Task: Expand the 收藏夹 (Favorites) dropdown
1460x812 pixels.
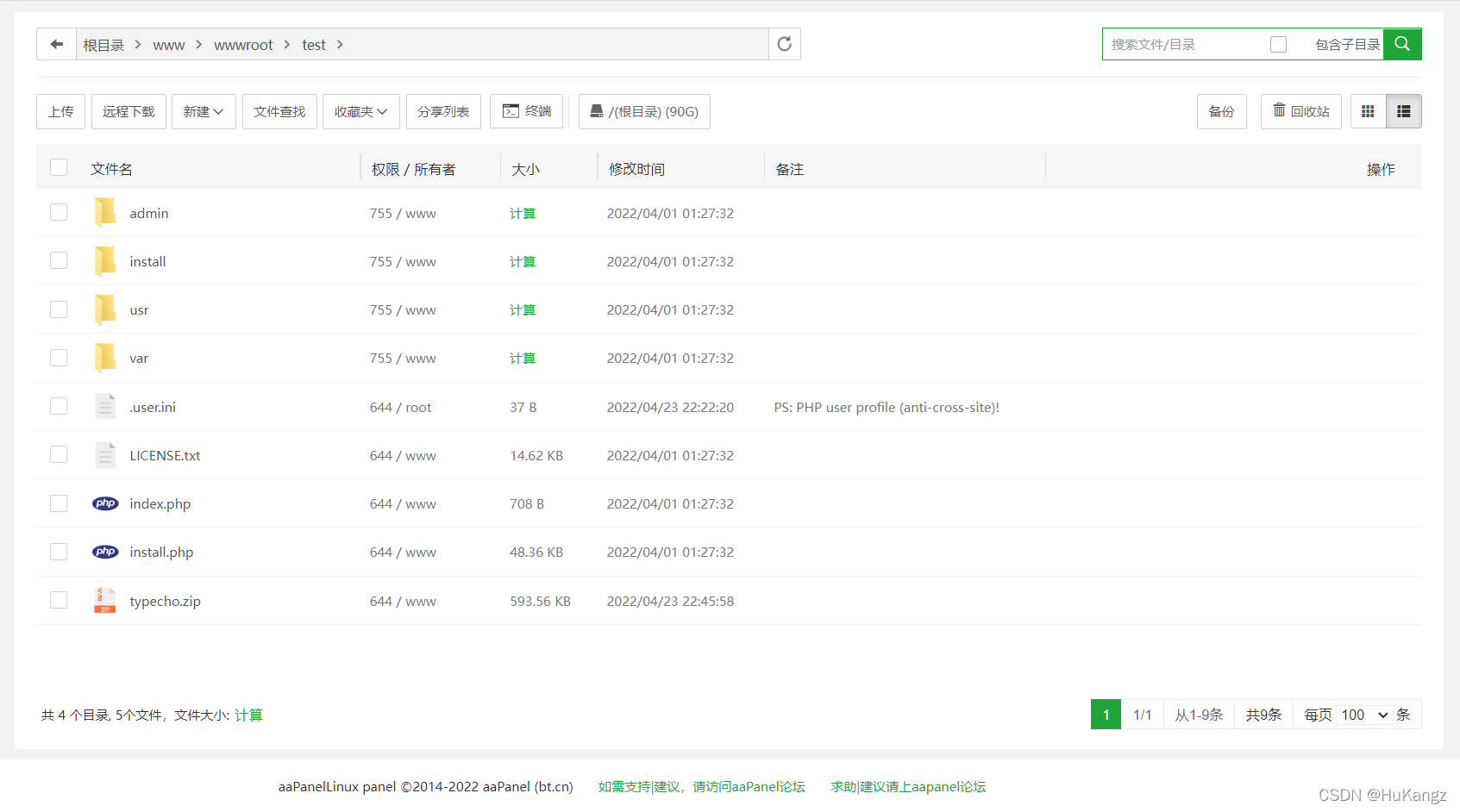Action: click(360, 111)
